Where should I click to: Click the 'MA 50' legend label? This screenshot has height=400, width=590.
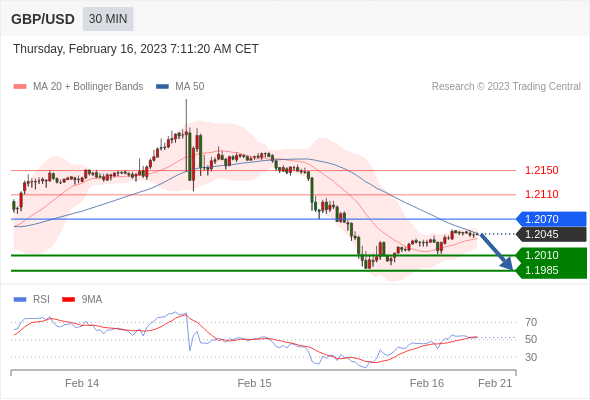click(x=190, y=87)
